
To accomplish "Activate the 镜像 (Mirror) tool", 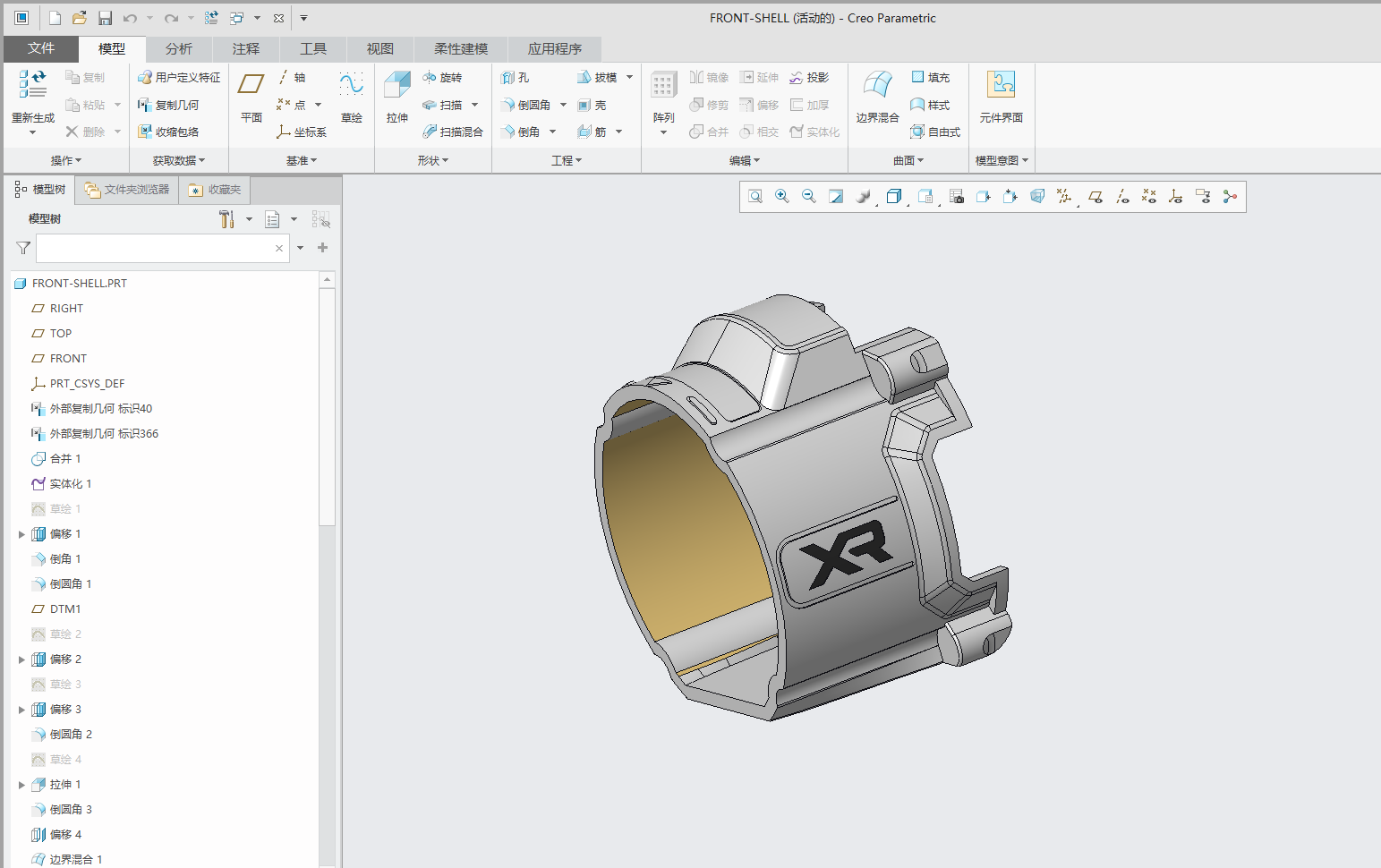I will pos(710,77).
